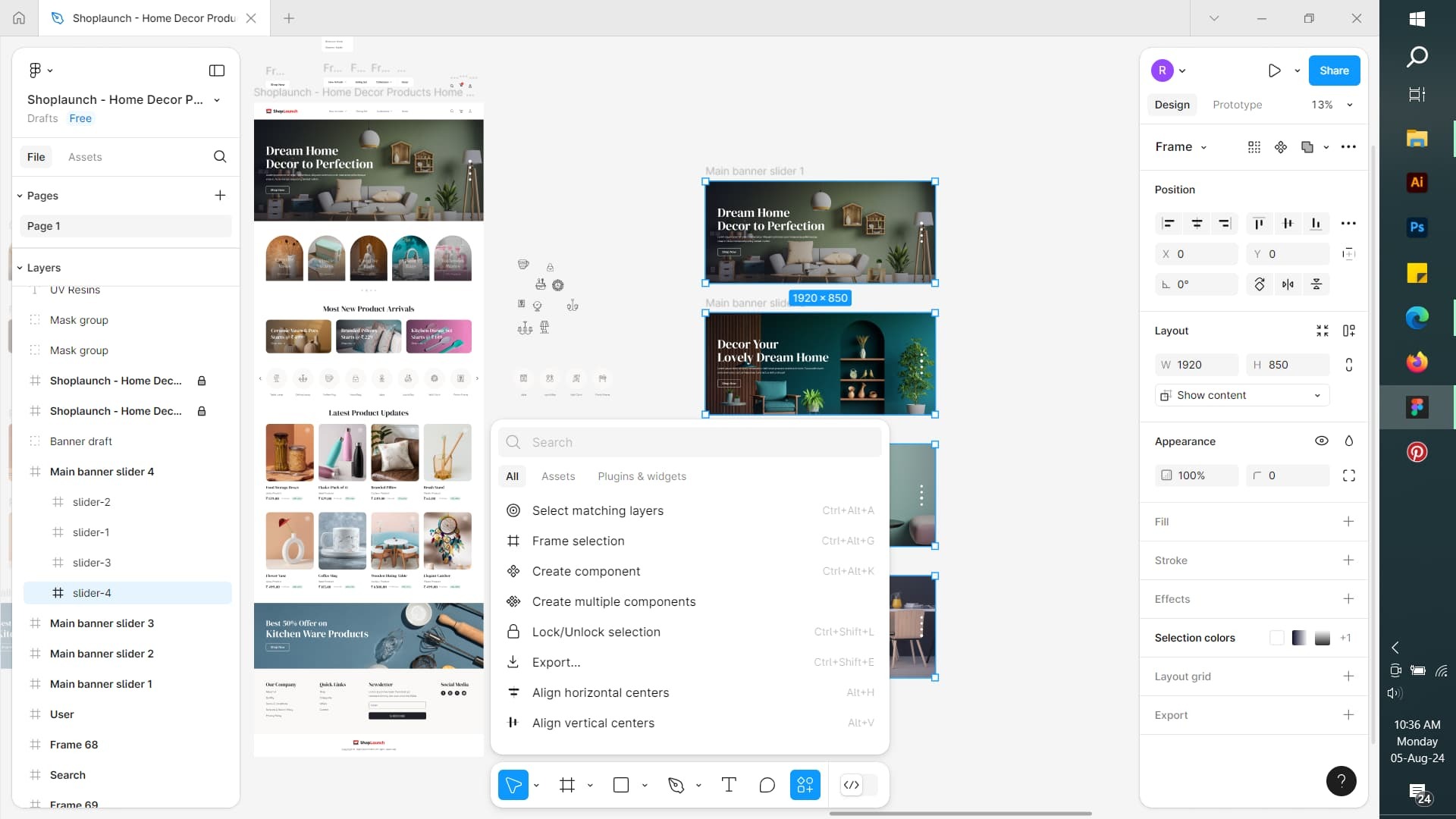Add a Stroke with plus button
The height and width of the screenshot is (819, 1456).
(1348, 560)
